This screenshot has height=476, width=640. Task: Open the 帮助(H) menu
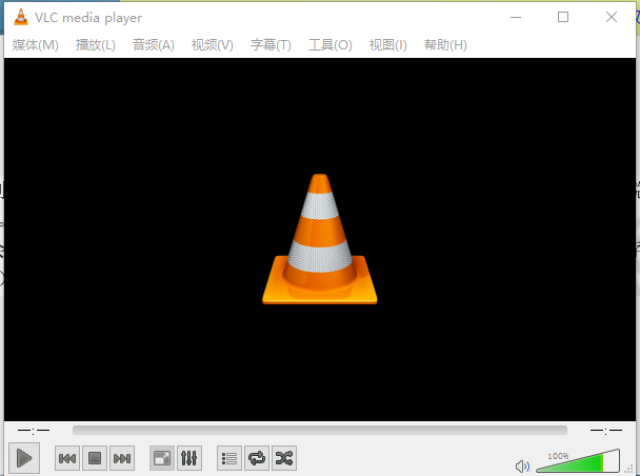click(445, 44)
